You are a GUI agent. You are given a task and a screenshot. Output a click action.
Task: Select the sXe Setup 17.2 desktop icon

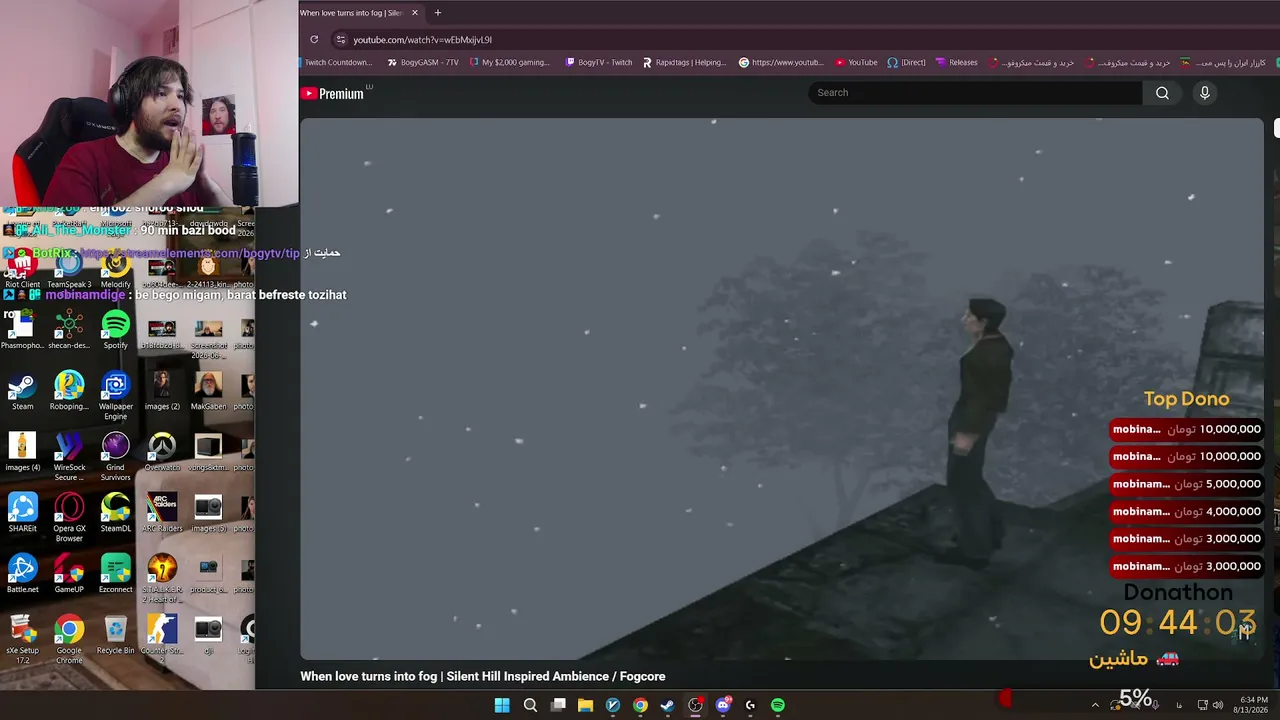pyautogui.click(x=22, y=640)
